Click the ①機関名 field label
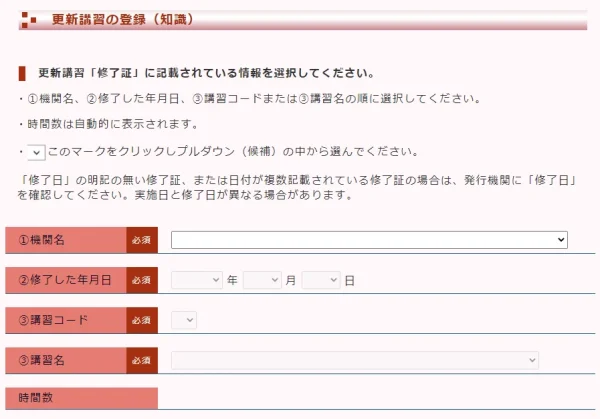The height and width of the screenshot is (419, 600). [x=66, y=241]
